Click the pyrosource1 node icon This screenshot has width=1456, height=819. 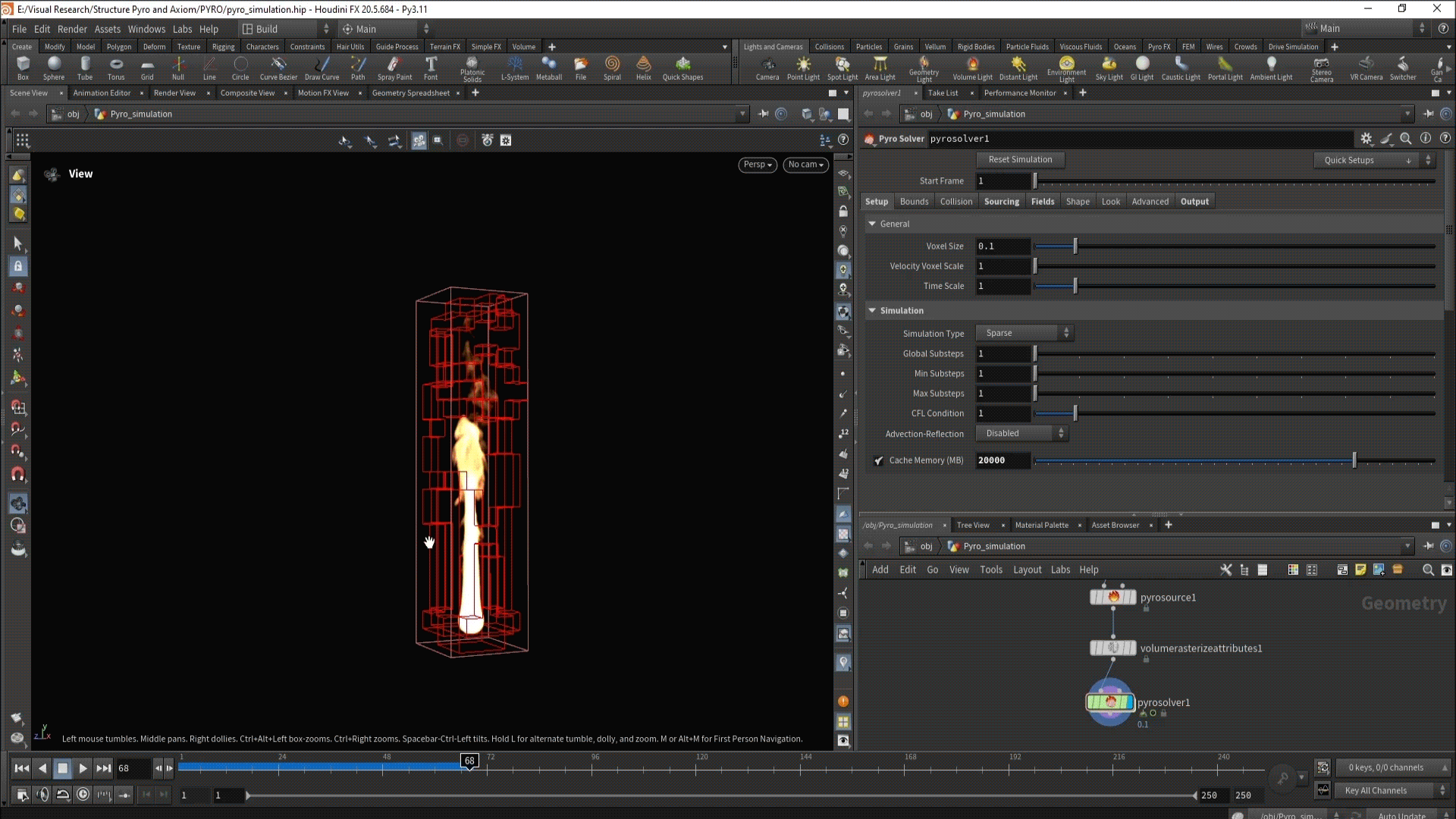point(1112,598)
